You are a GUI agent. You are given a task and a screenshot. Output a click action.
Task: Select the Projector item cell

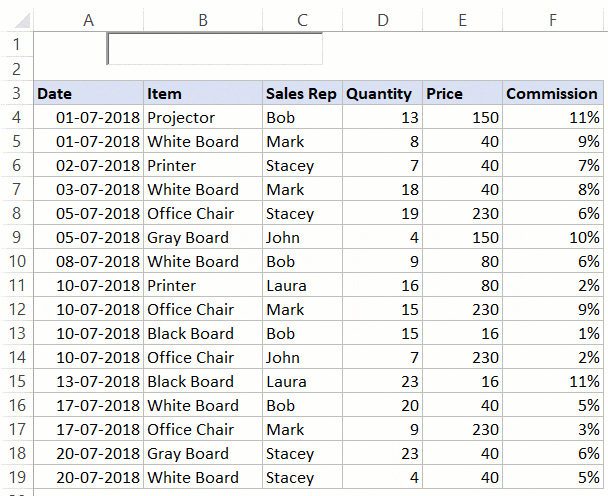203,118
